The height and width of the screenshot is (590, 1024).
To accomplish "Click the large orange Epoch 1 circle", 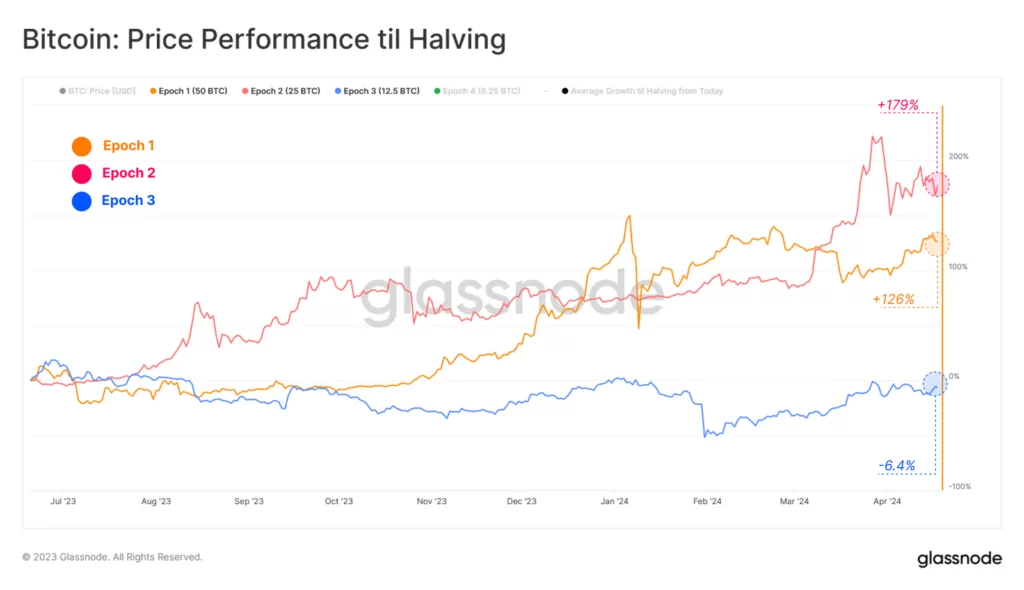I will tap(82, 146).
